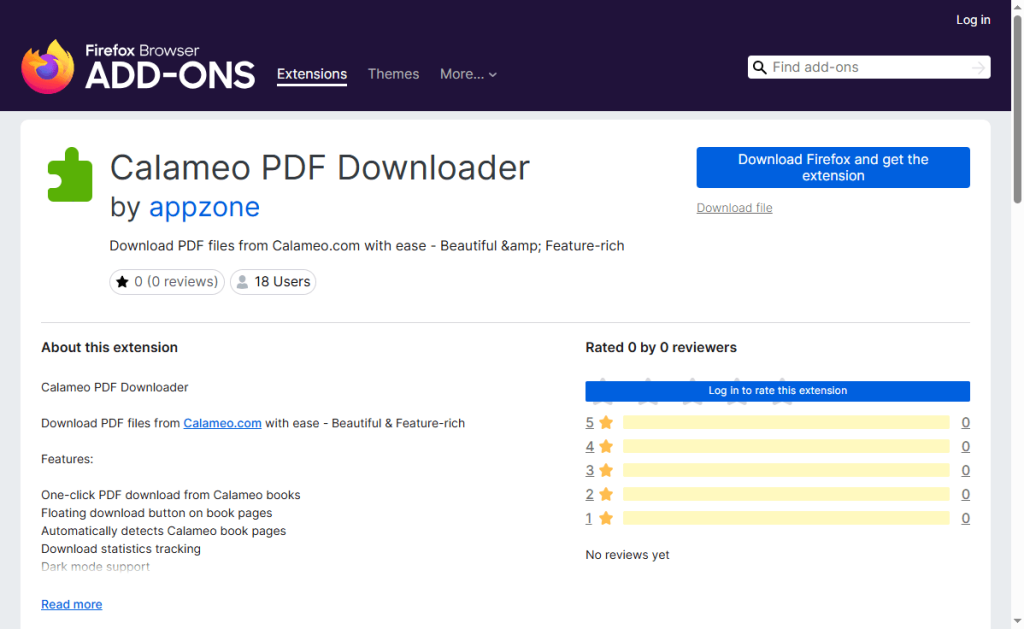Image resolution: width=1024 pixels, height=629 pixels.
Task: Click the user silhouette icon beside 18 Users
Action: pos(242,282)
